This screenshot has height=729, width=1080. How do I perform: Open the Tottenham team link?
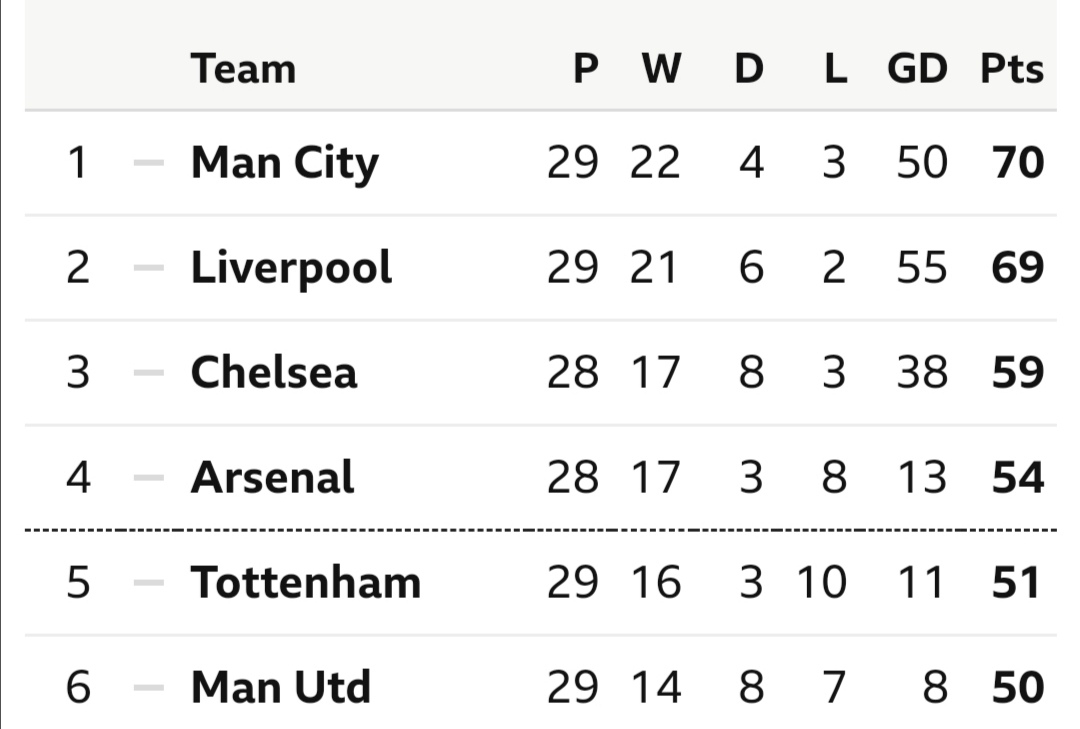click(x=306, y=583)
